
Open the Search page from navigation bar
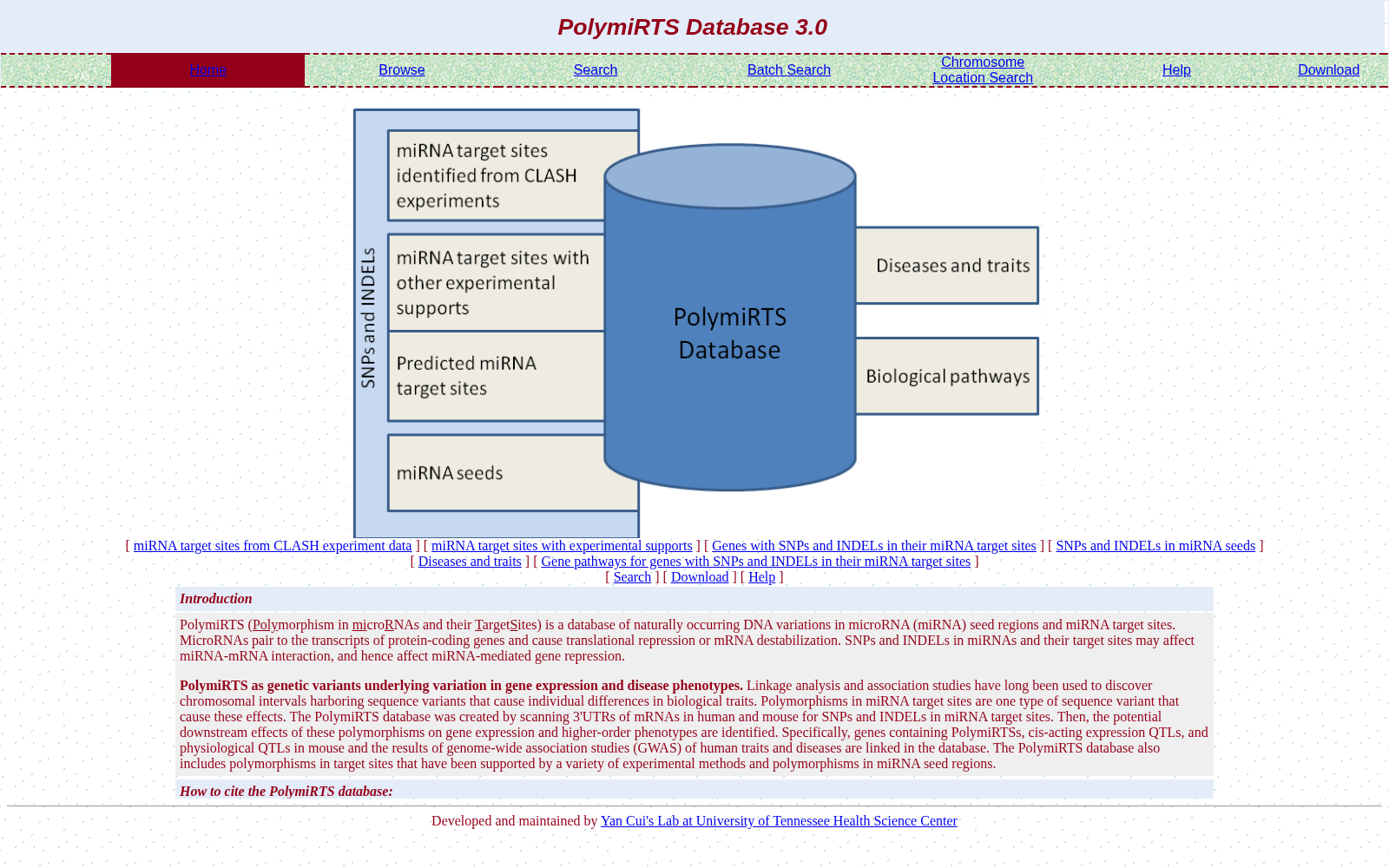[596, 70]
